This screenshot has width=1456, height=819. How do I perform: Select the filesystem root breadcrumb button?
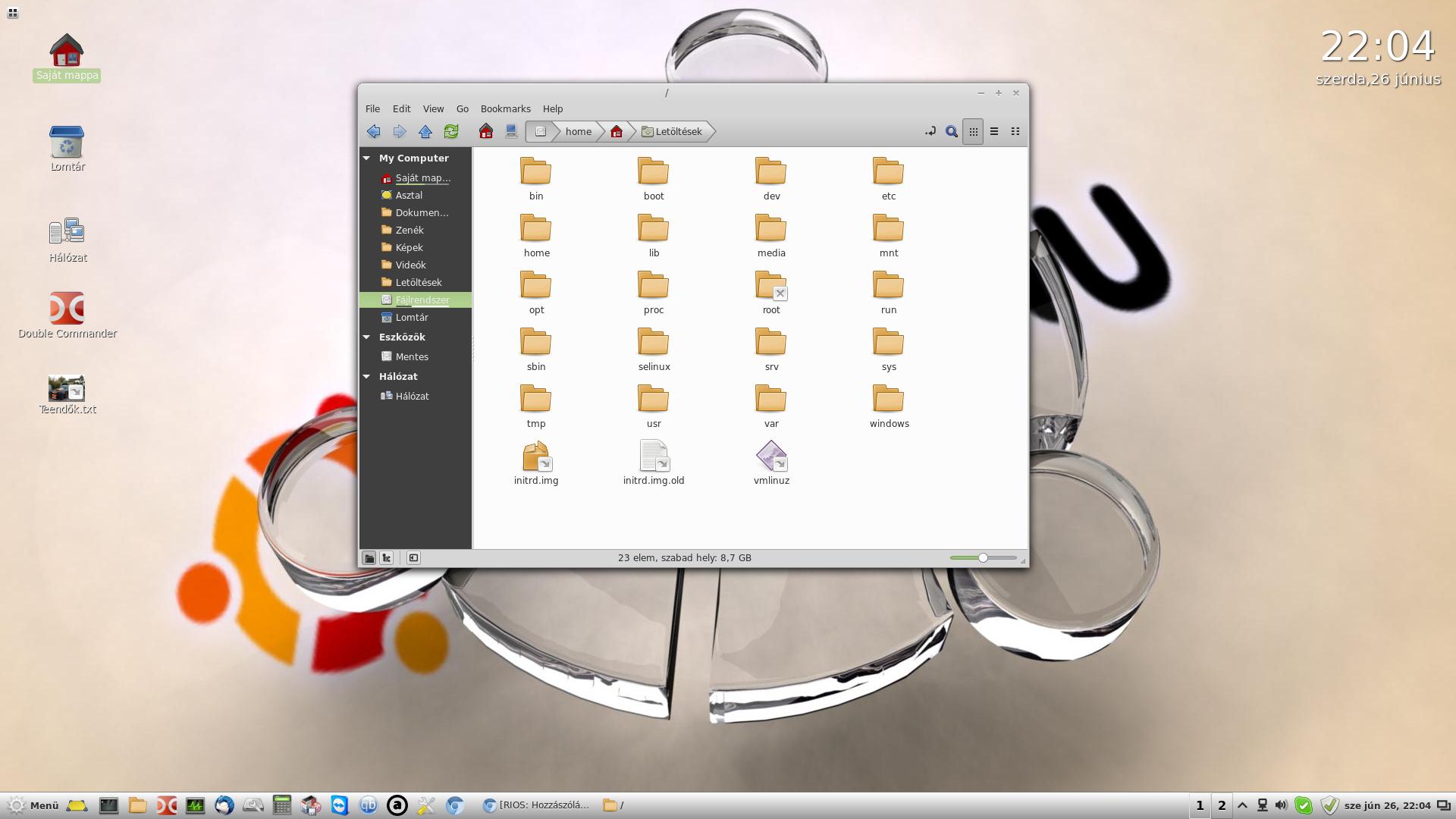540,132
